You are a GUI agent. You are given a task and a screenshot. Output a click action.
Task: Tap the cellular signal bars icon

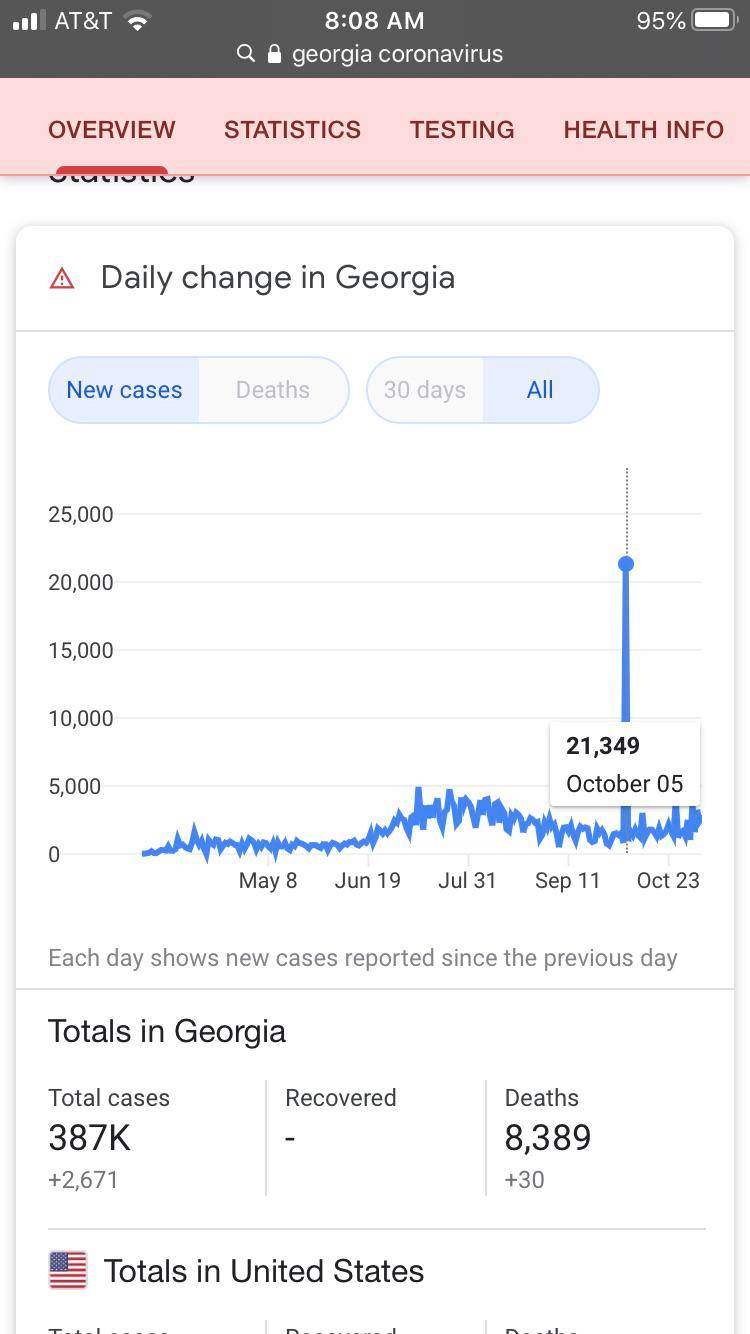coord(29,20)
